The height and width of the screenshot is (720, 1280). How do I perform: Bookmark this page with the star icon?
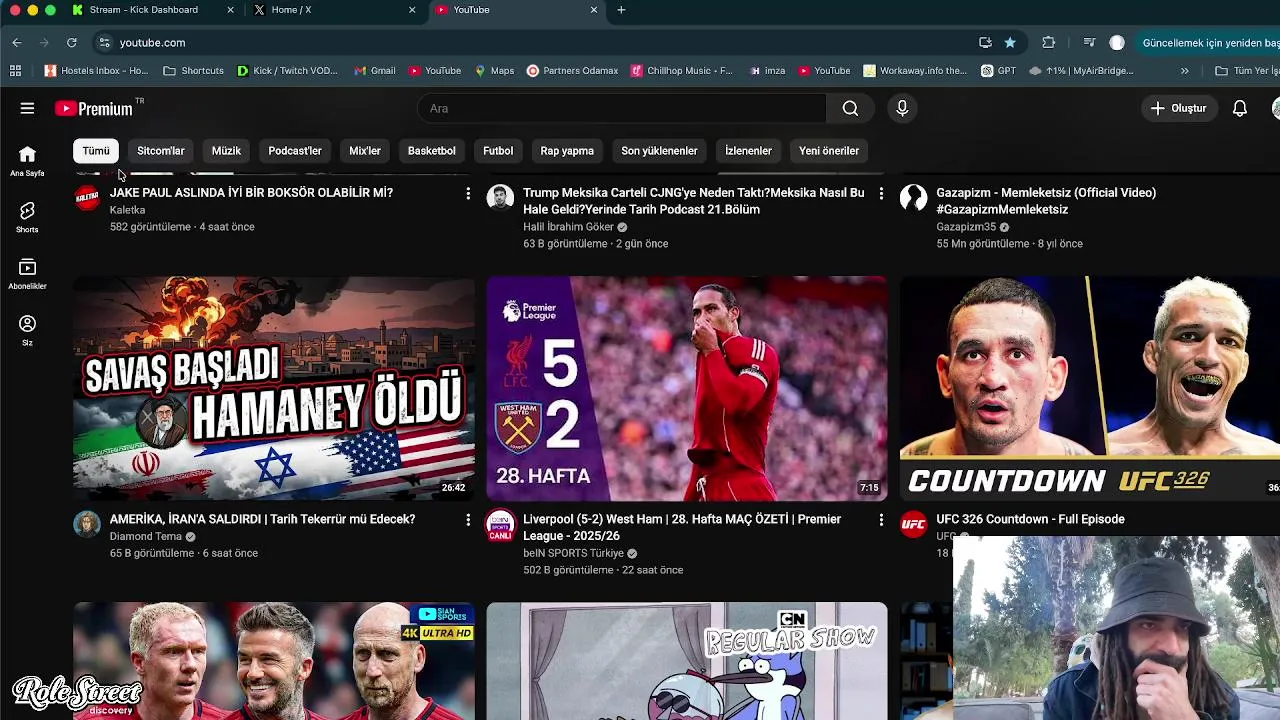coord(1010,43)
